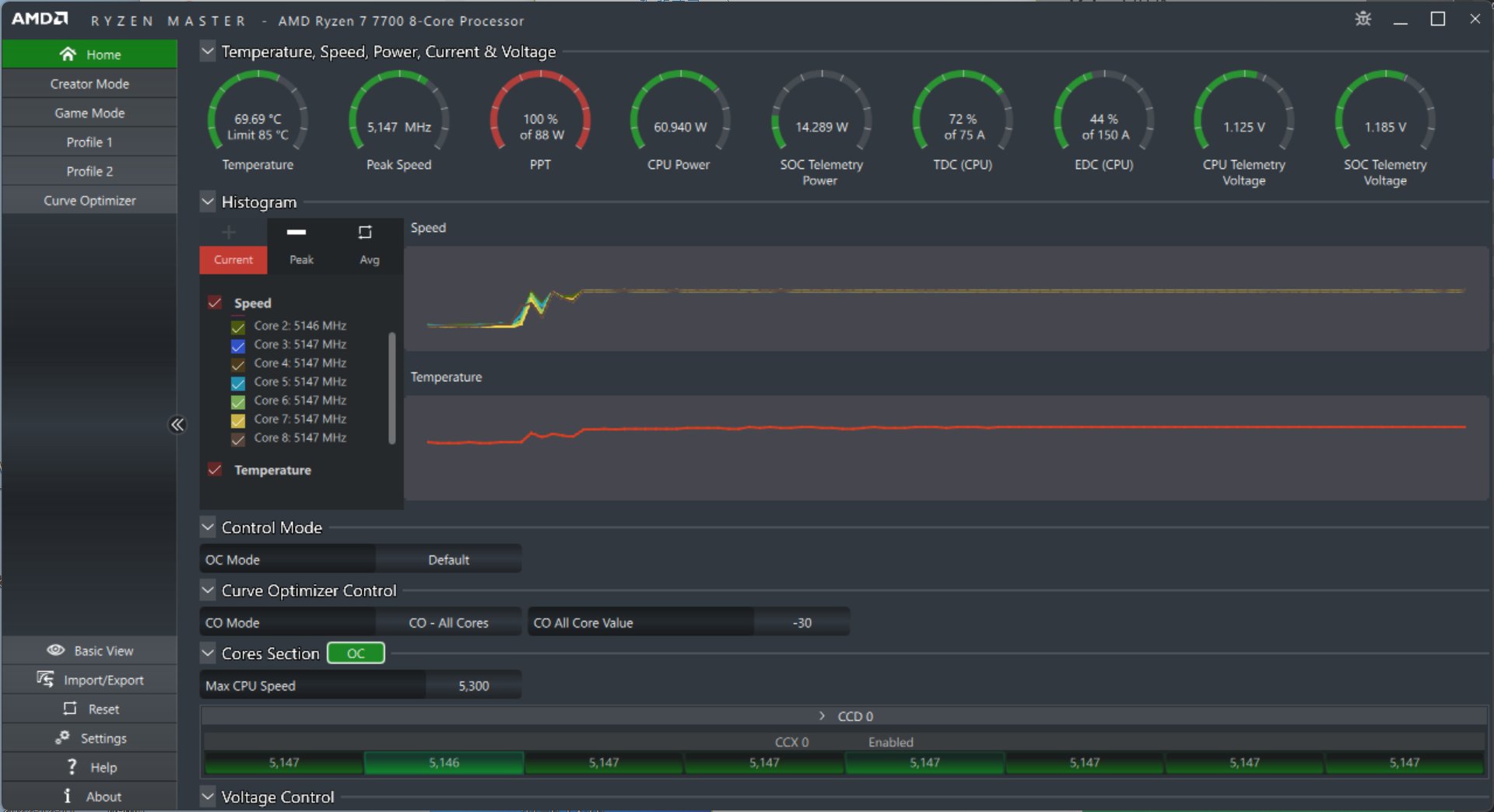
Task: Toggle the Core 7 checkbox
Action: [x=238, y=420]
